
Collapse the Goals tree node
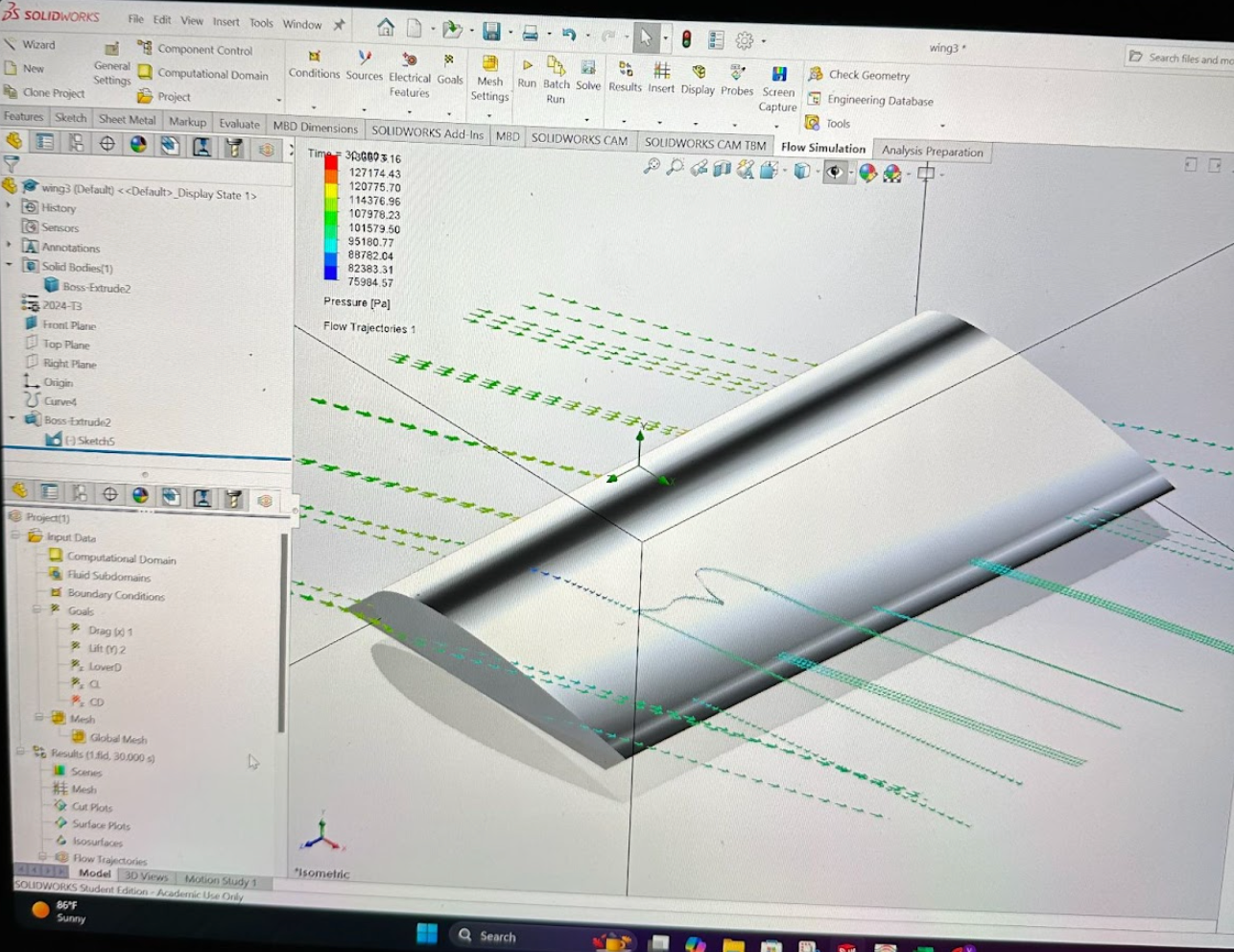point(38,610)
